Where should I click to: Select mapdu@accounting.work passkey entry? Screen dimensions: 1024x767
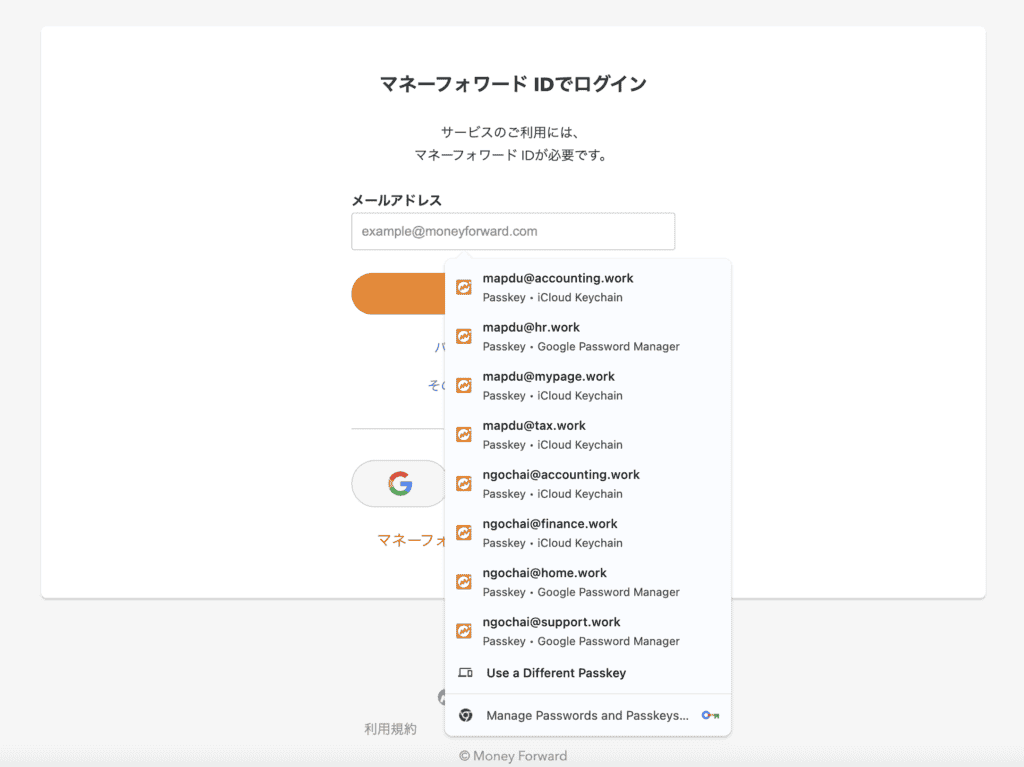tap(588, 287)
